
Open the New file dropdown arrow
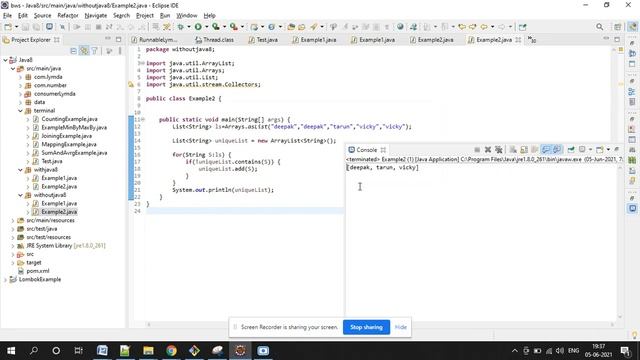tap(16, 27)
